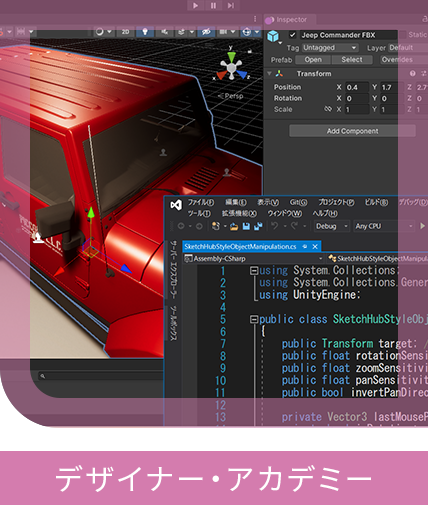Open the 編集(E) menu in Visual Studio

(x=236, y=202)
